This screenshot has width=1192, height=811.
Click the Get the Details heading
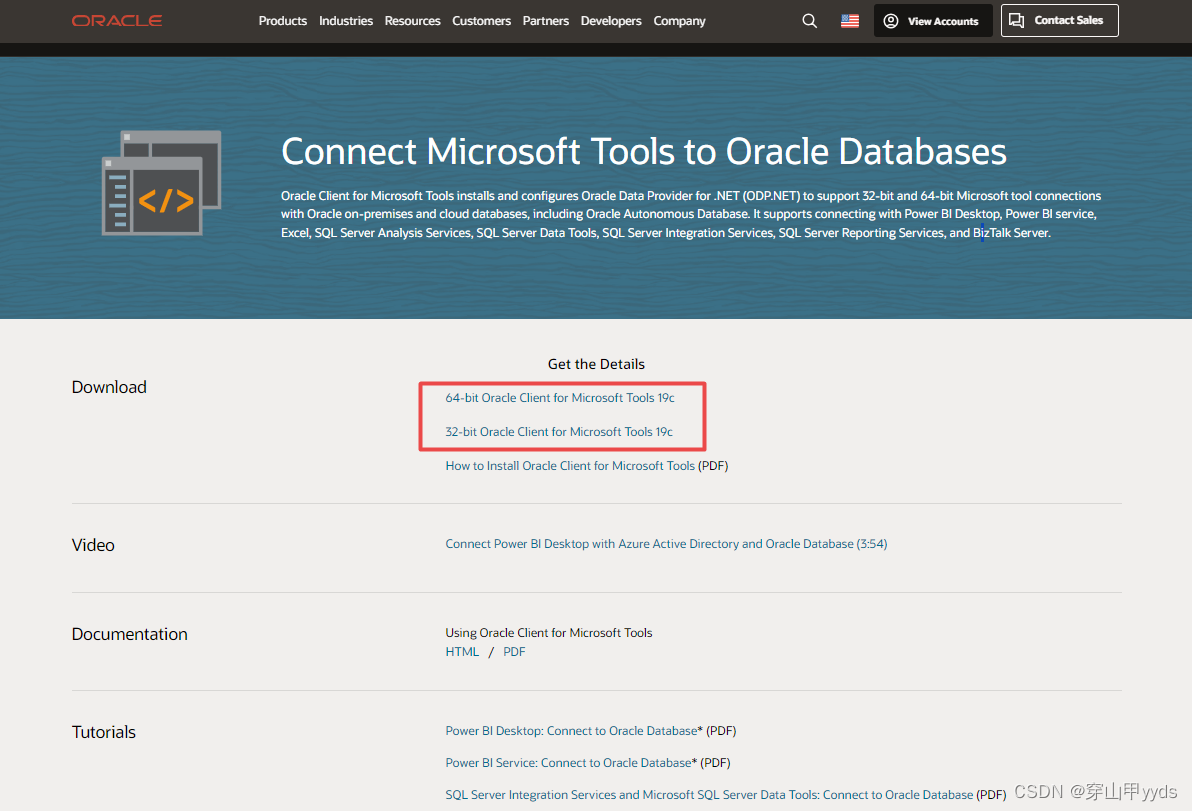[x=596, y=364]
